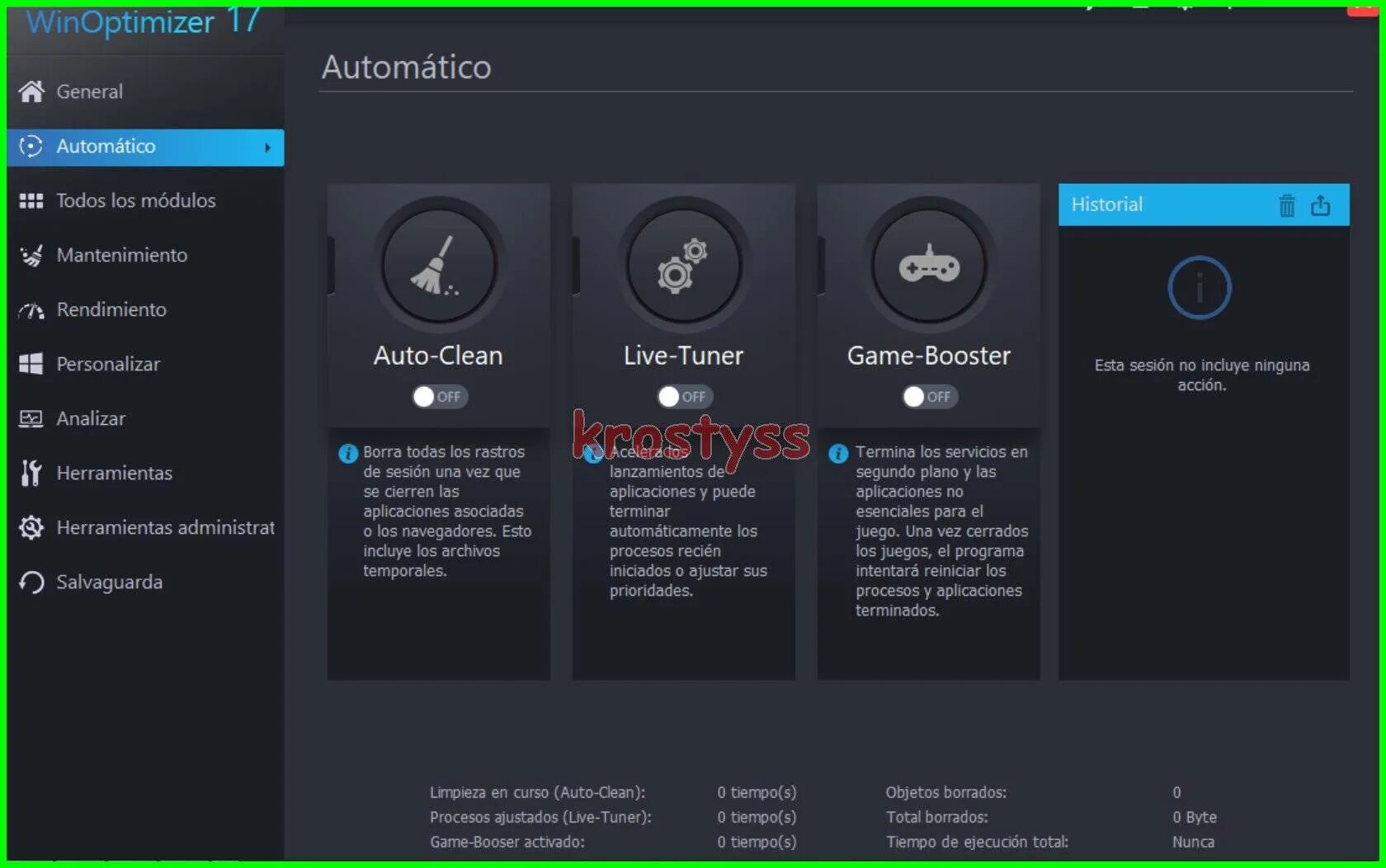
Task: Open Herramientas administrativas section
Action: tap(145, 527)
